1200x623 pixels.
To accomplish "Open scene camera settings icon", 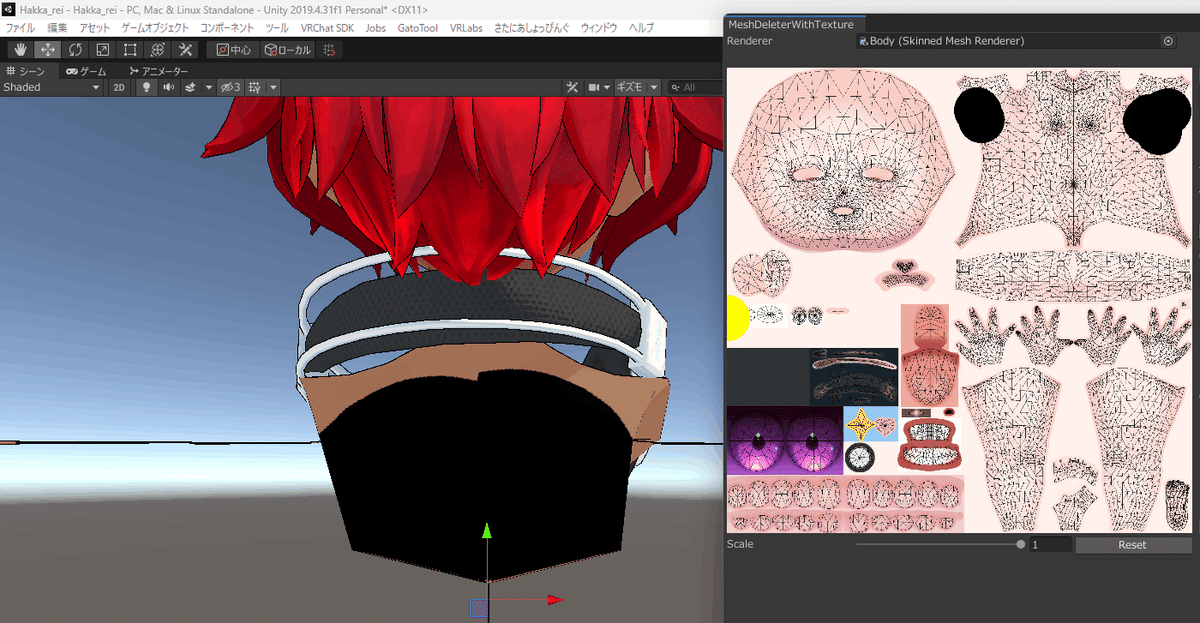I will click(598, 88).
